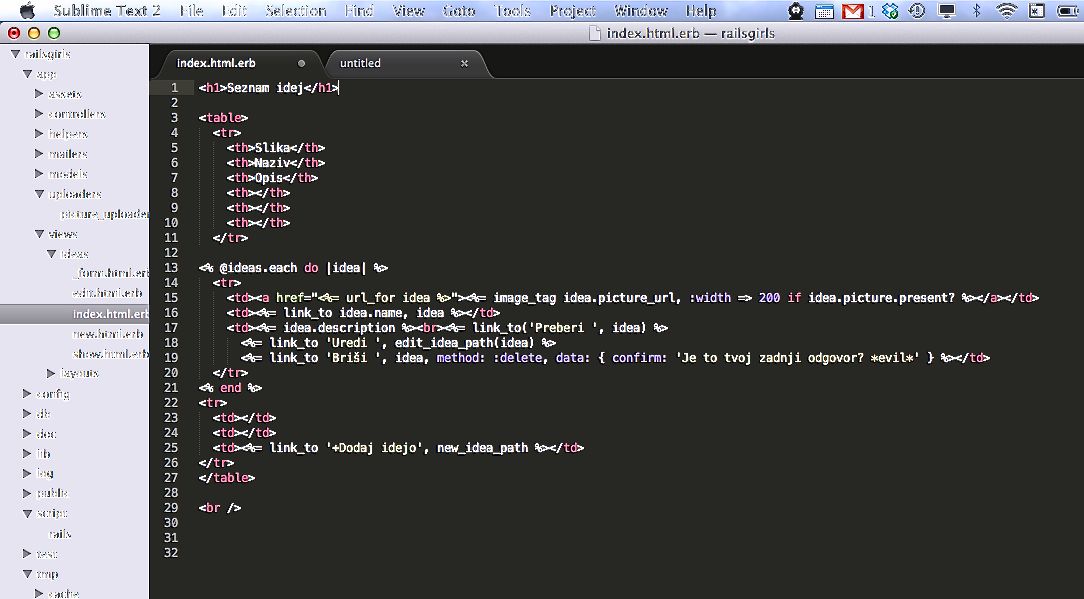Click the calendar icon in the menu bar
The image size is (1084, 599).
point(825,11)
